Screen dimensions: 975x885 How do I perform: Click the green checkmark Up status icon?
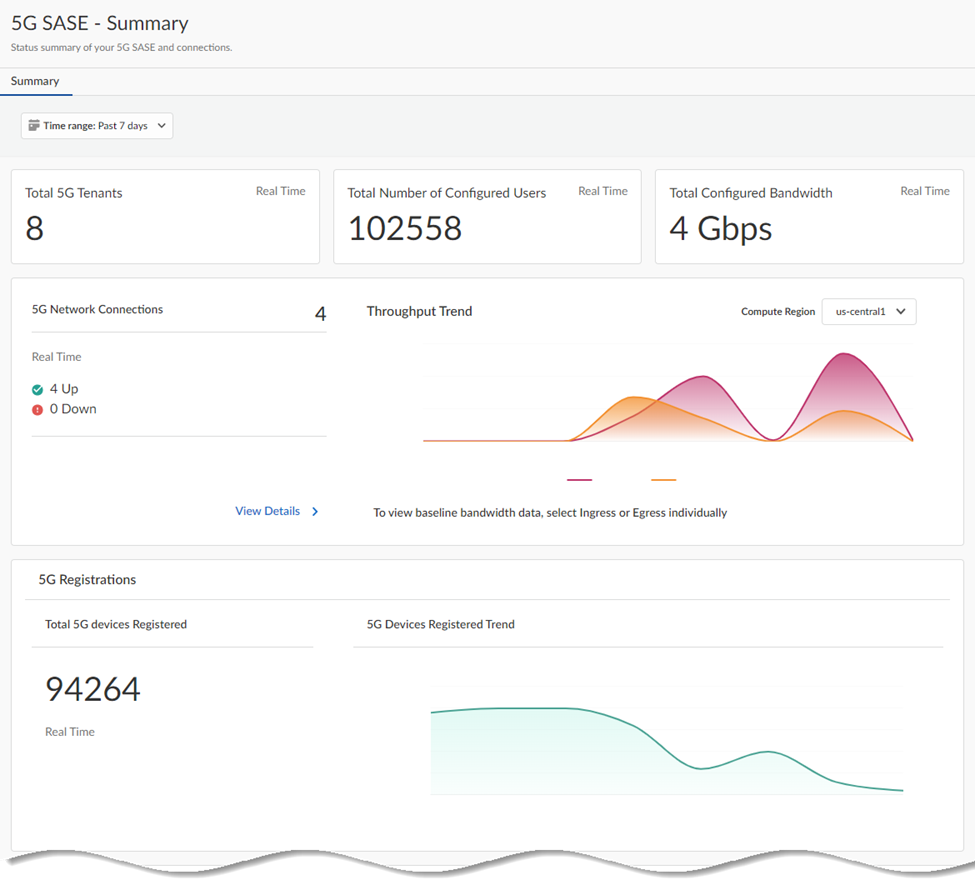pos(38,390)
